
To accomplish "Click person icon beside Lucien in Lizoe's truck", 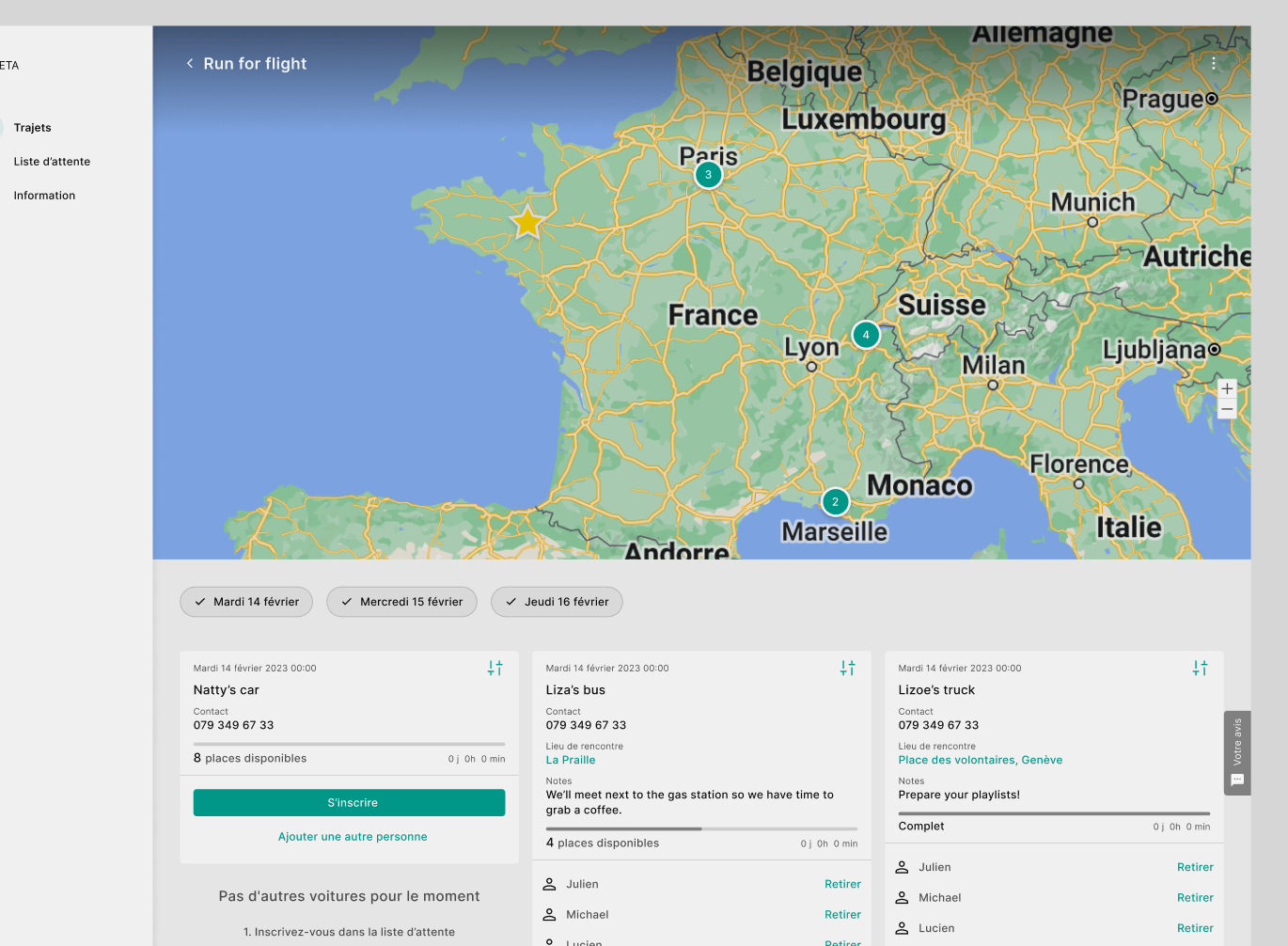I will click(902, 928).
